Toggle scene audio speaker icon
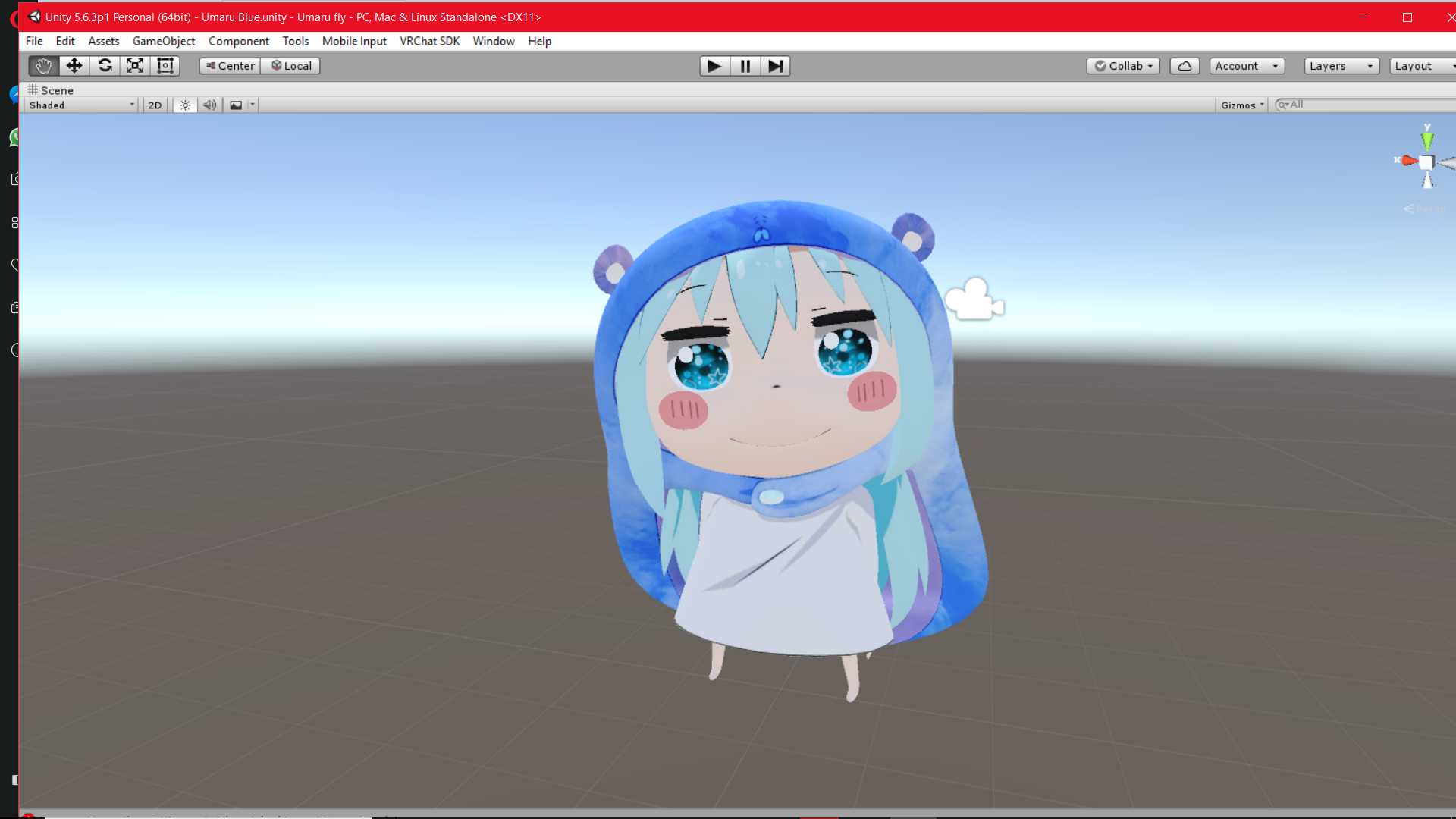Viewport: 1456px width, 819px height. 209,105
